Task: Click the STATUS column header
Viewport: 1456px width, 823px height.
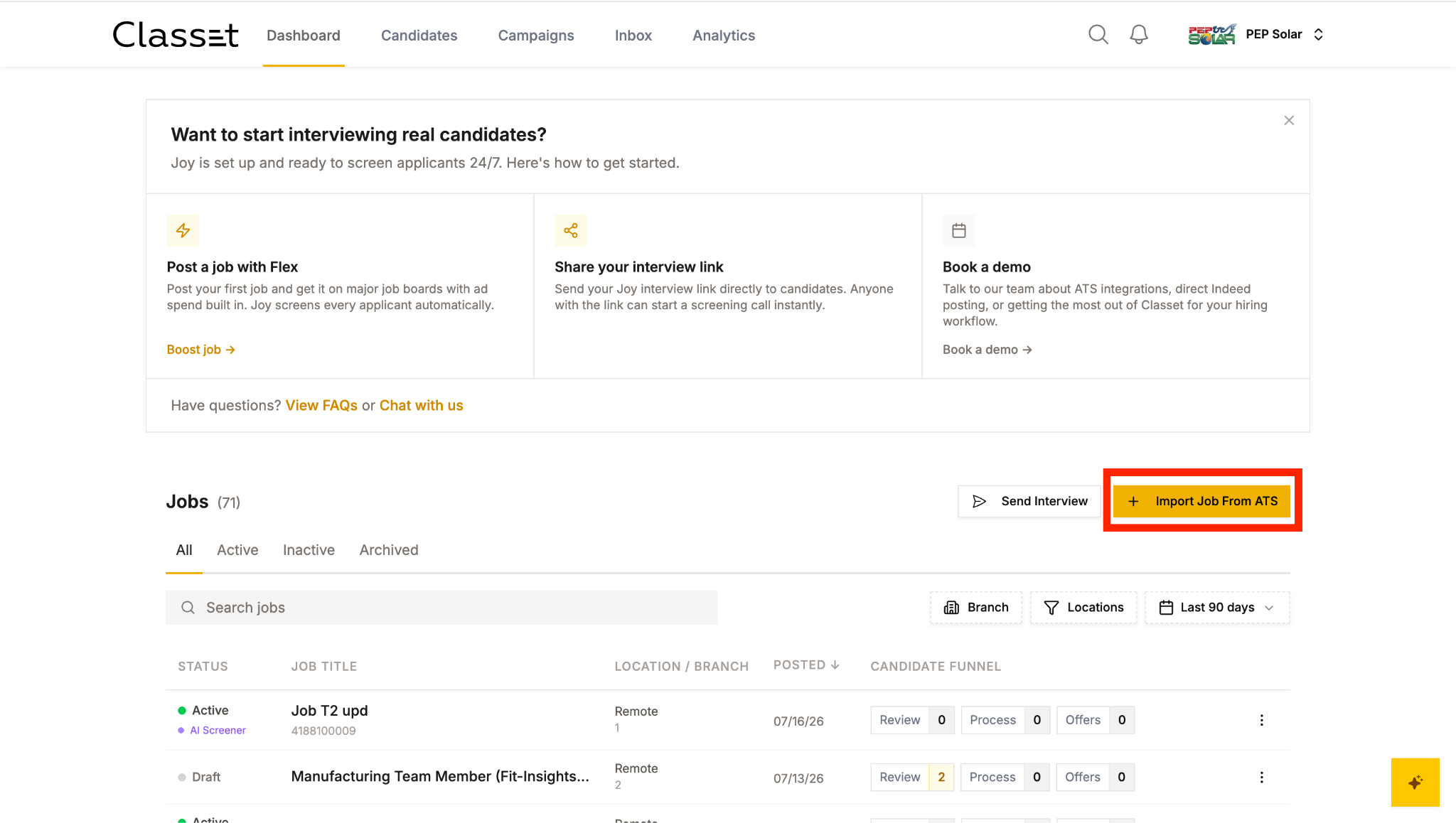Action: click(x=203, y=667)
